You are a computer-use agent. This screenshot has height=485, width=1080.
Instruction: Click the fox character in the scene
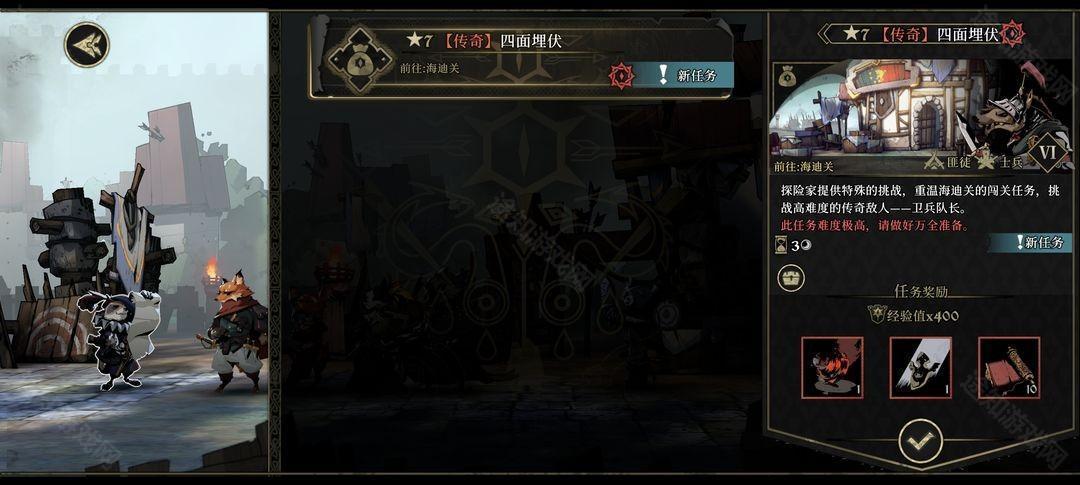click(x=236, y=331)
